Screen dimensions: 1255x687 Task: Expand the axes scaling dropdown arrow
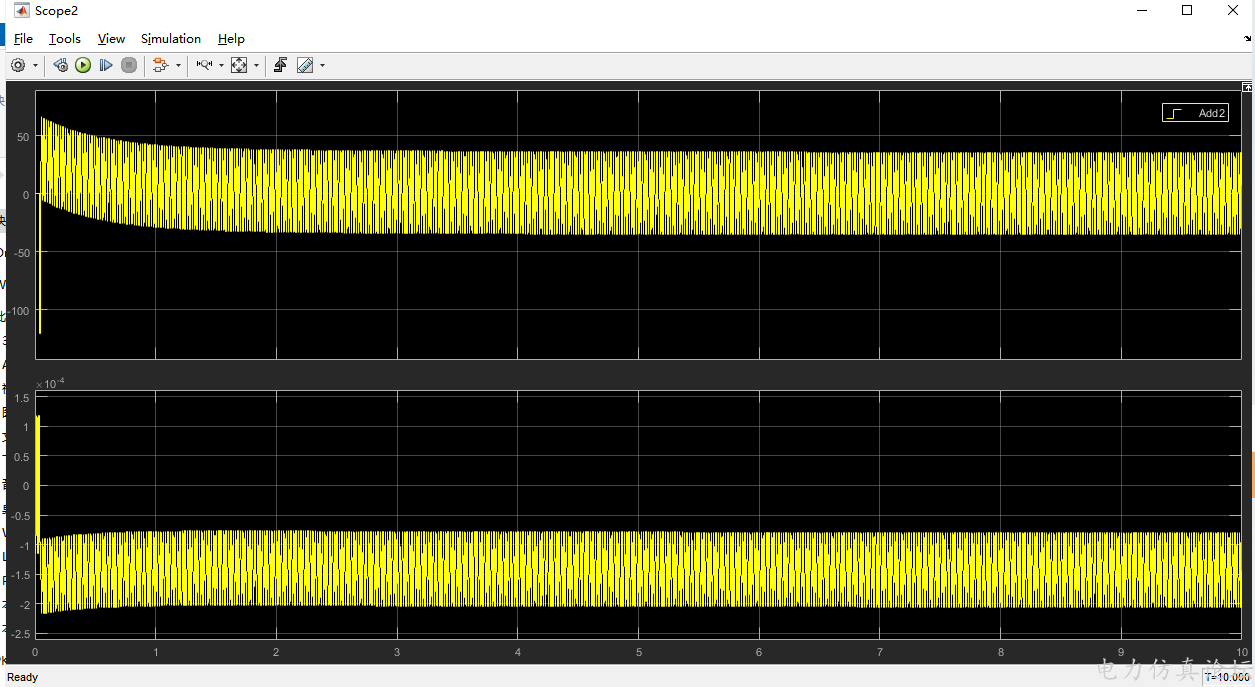pyautogui.click(x=256, y=65)
